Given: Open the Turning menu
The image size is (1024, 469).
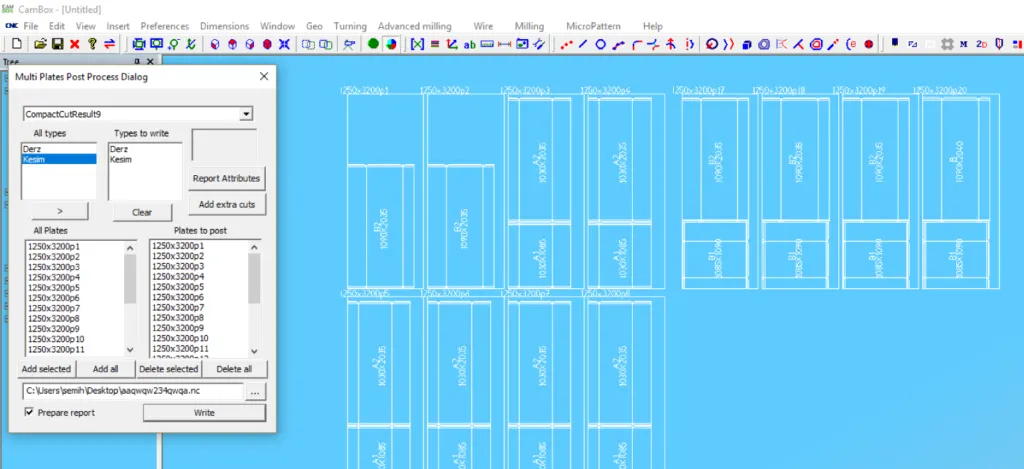Looking at the screenshot, I should [350, 26].
